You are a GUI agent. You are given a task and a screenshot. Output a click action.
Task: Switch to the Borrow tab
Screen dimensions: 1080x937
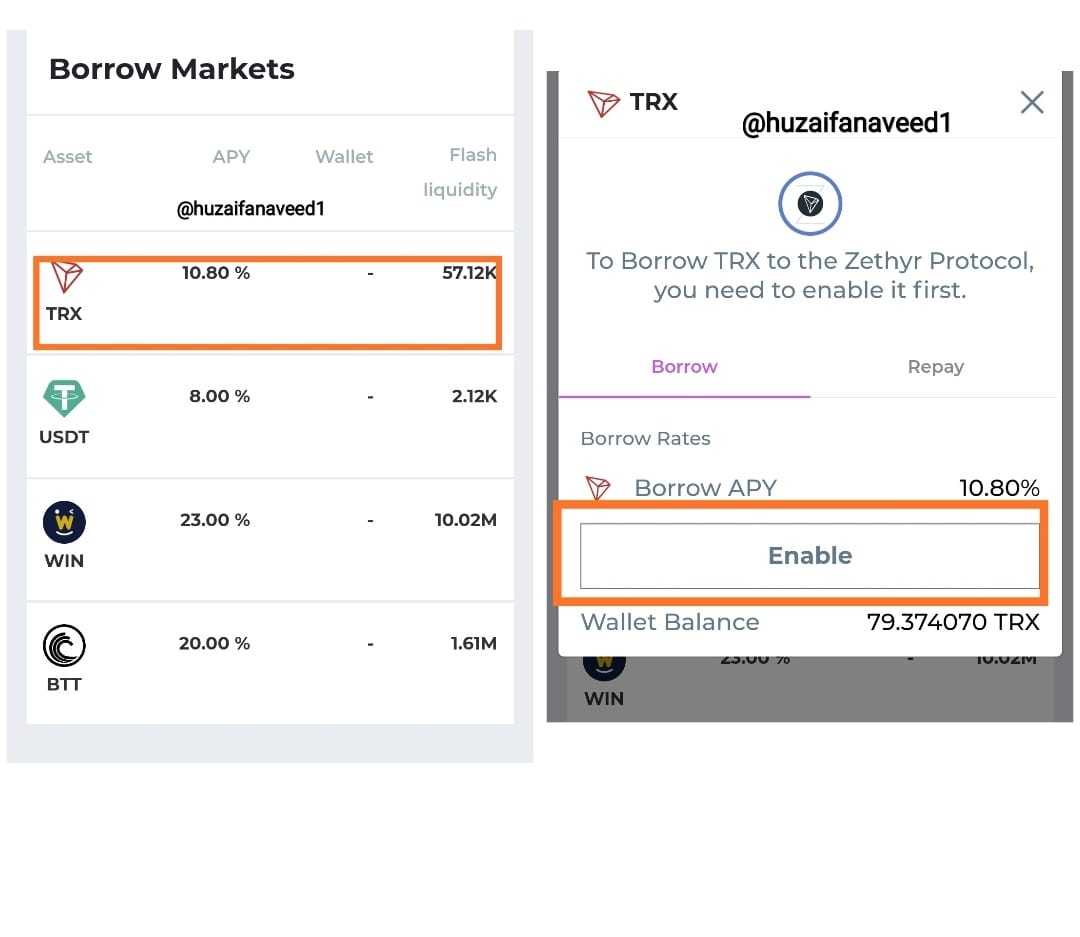[x=685, y=367]
